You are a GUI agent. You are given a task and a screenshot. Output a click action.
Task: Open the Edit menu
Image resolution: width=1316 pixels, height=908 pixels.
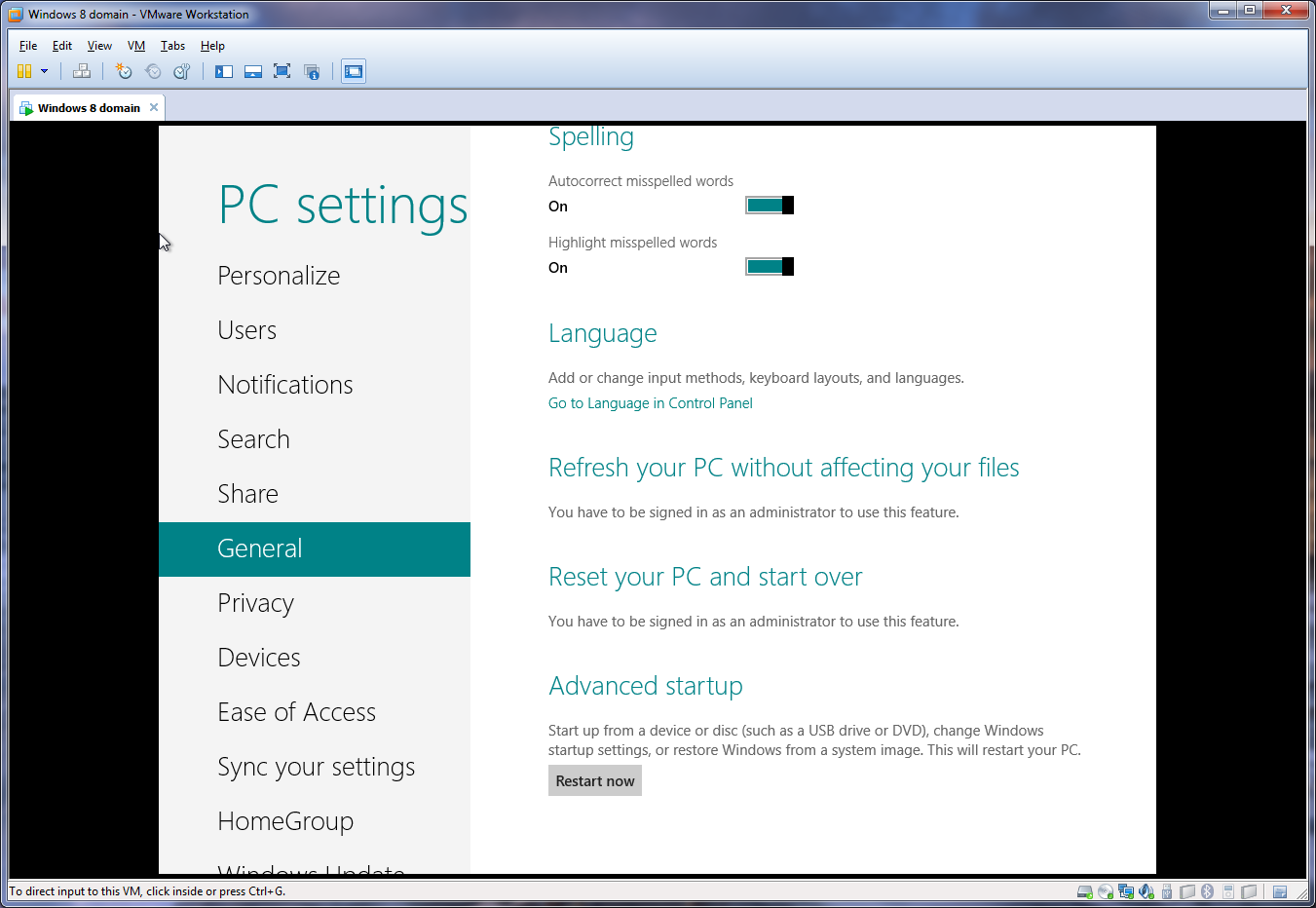62,46
